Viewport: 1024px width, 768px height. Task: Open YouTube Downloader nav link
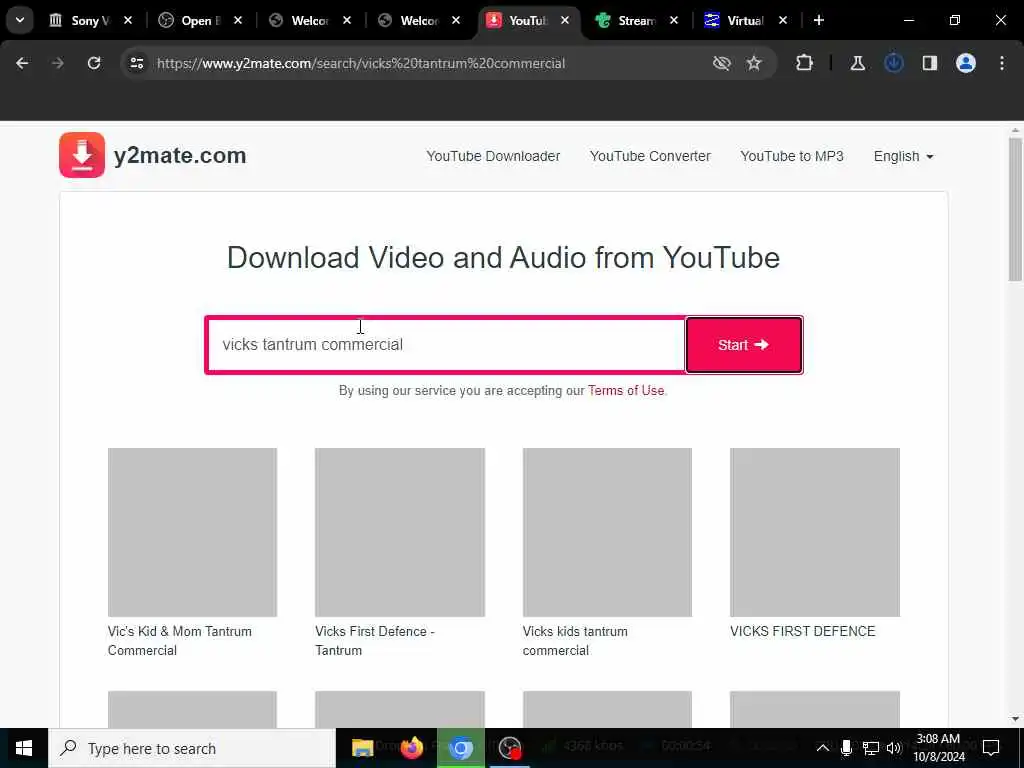point(493,156)
